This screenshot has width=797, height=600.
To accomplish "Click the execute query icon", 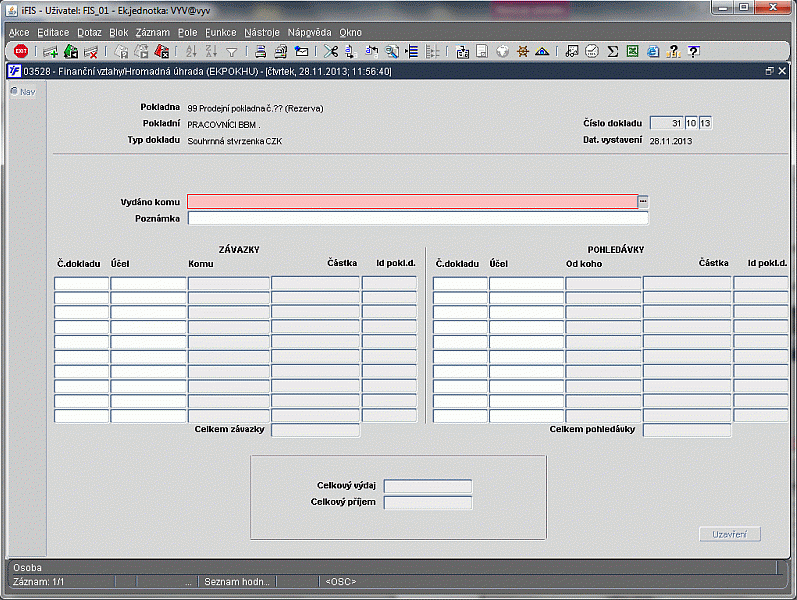I will pos(141,51).
